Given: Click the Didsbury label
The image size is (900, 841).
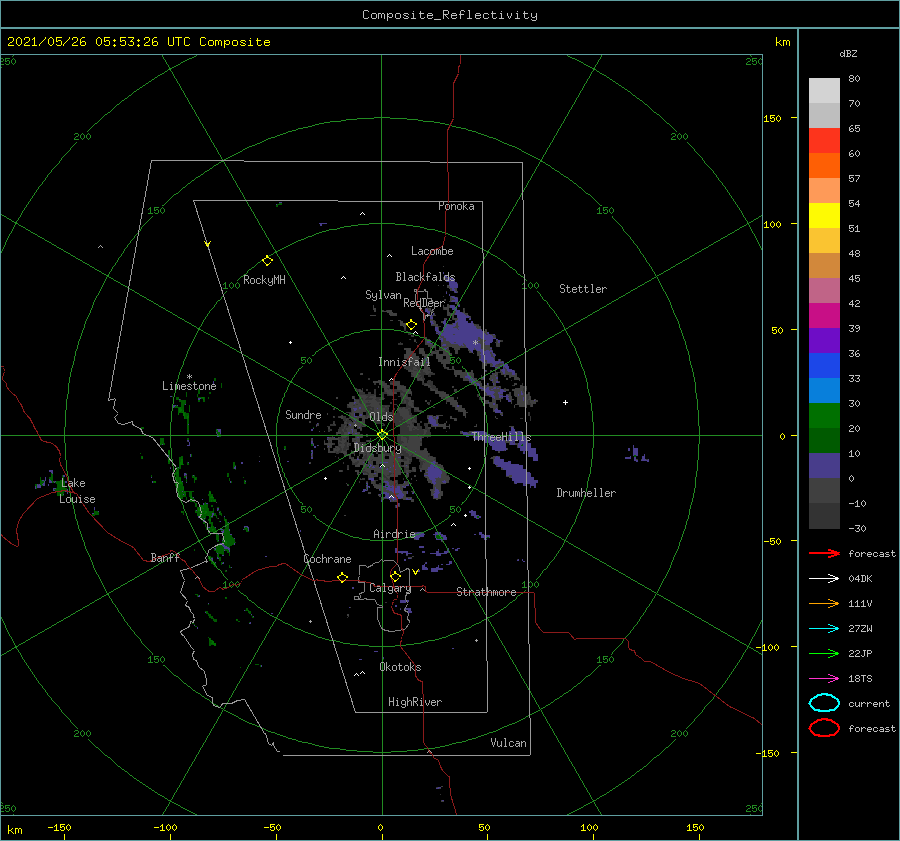Looking at the screenshot, I should [x=377, y=448].
